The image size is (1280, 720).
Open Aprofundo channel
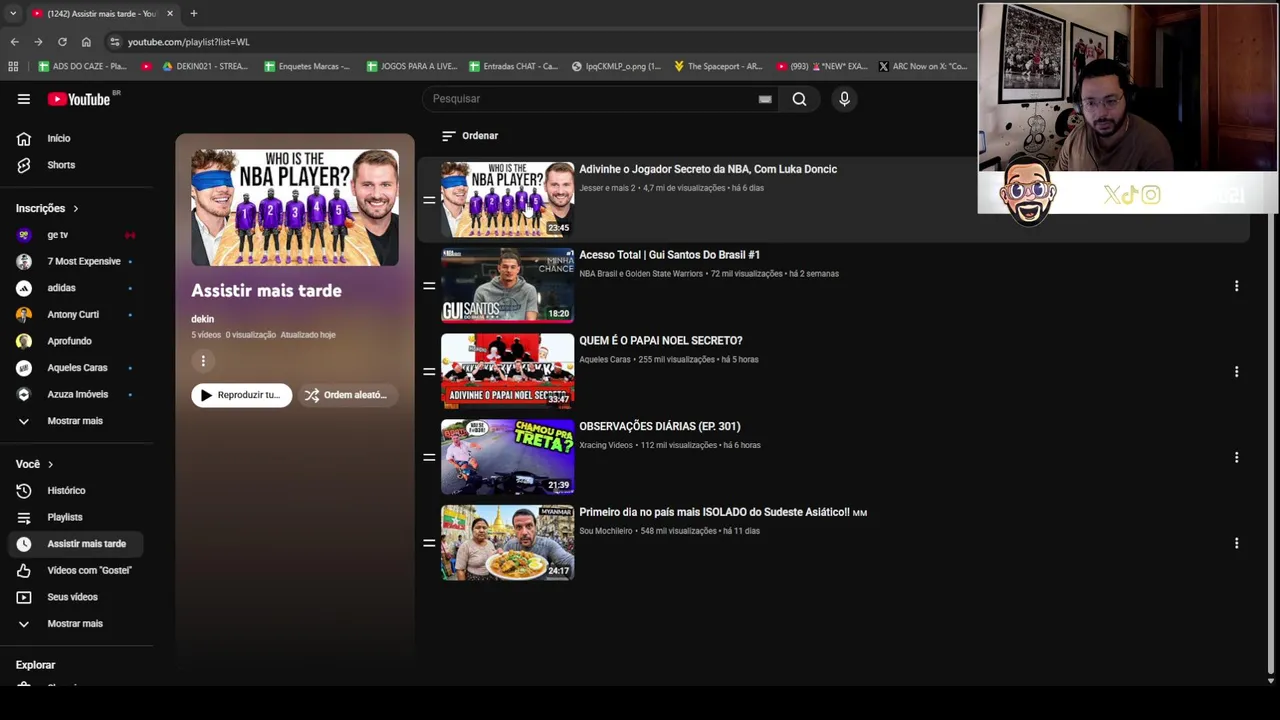[x=78, y=341]
